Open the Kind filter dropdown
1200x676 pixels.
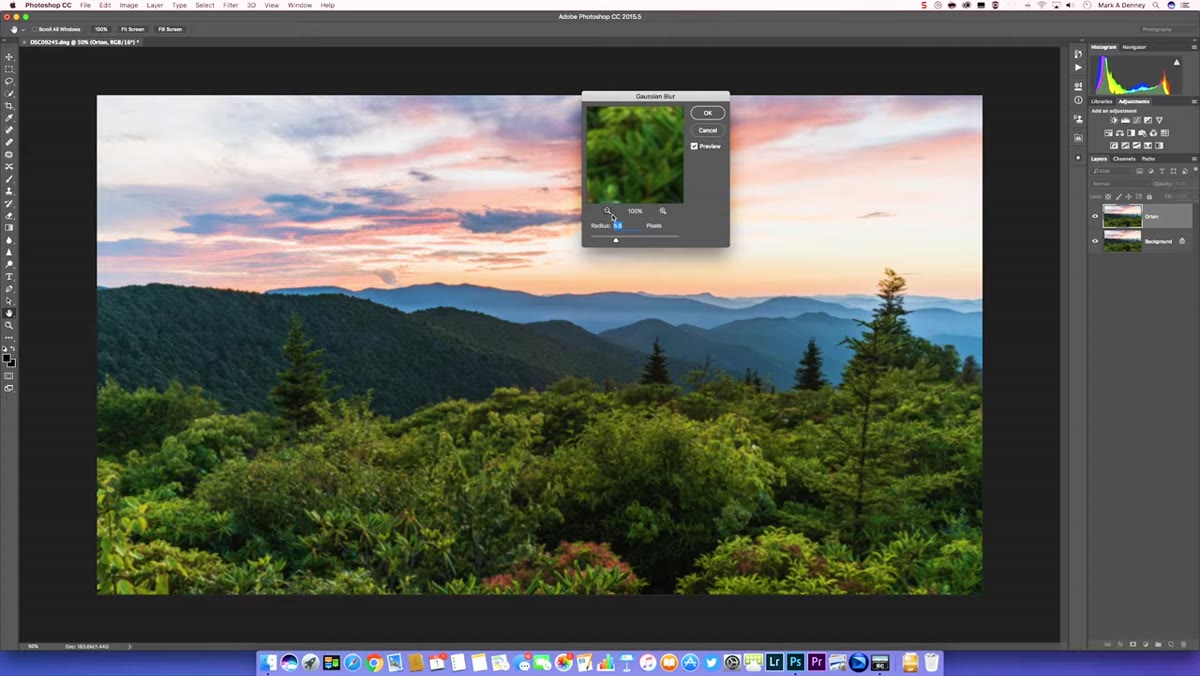[x=1111, y=171]
